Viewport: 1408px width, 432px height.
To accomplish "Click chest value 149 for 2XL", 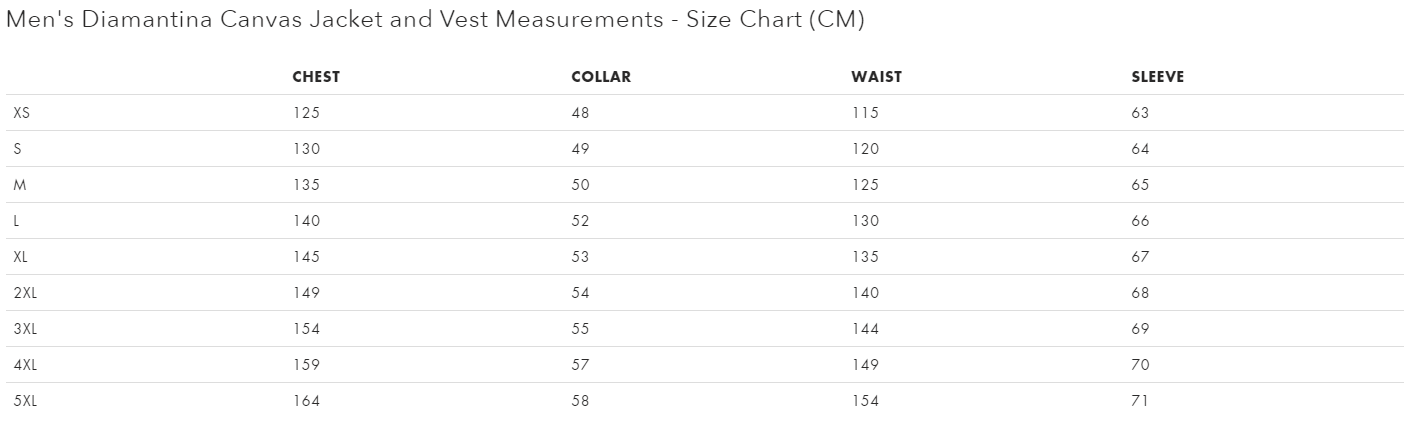I will [306, 293].
